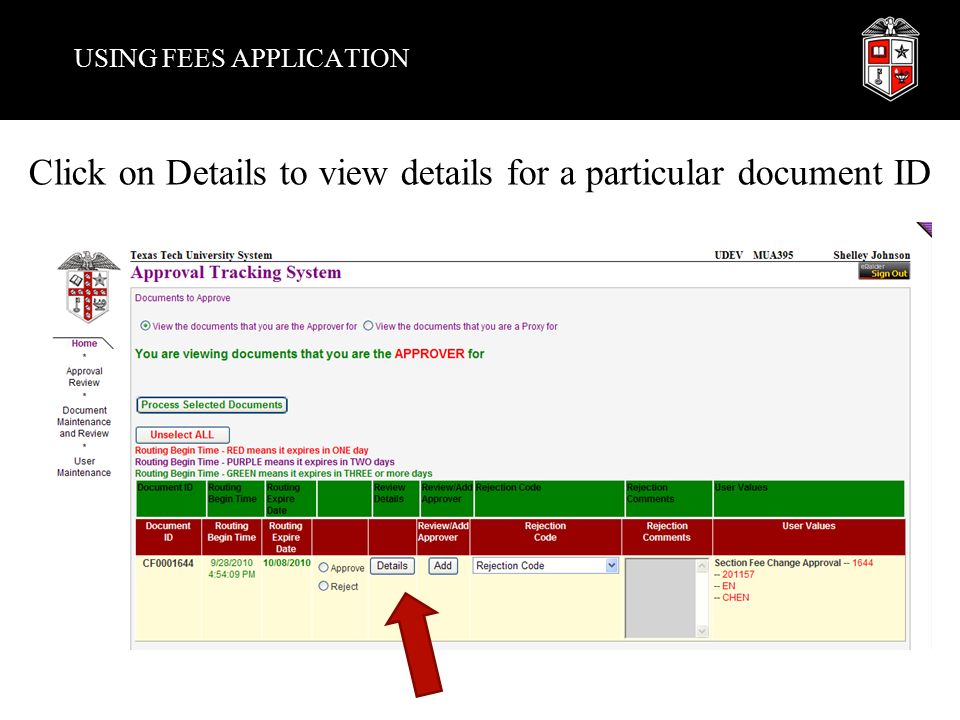
Task: Click Process Selected Documents button
Action: click(212, 405)
